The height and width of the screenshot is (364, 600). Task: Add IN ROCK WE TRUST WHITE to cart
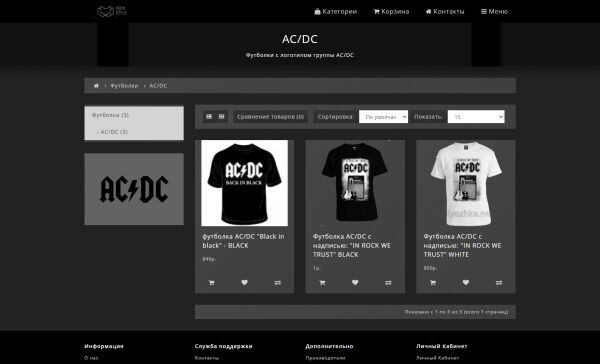pyautogui.click(x=433, y=282)
